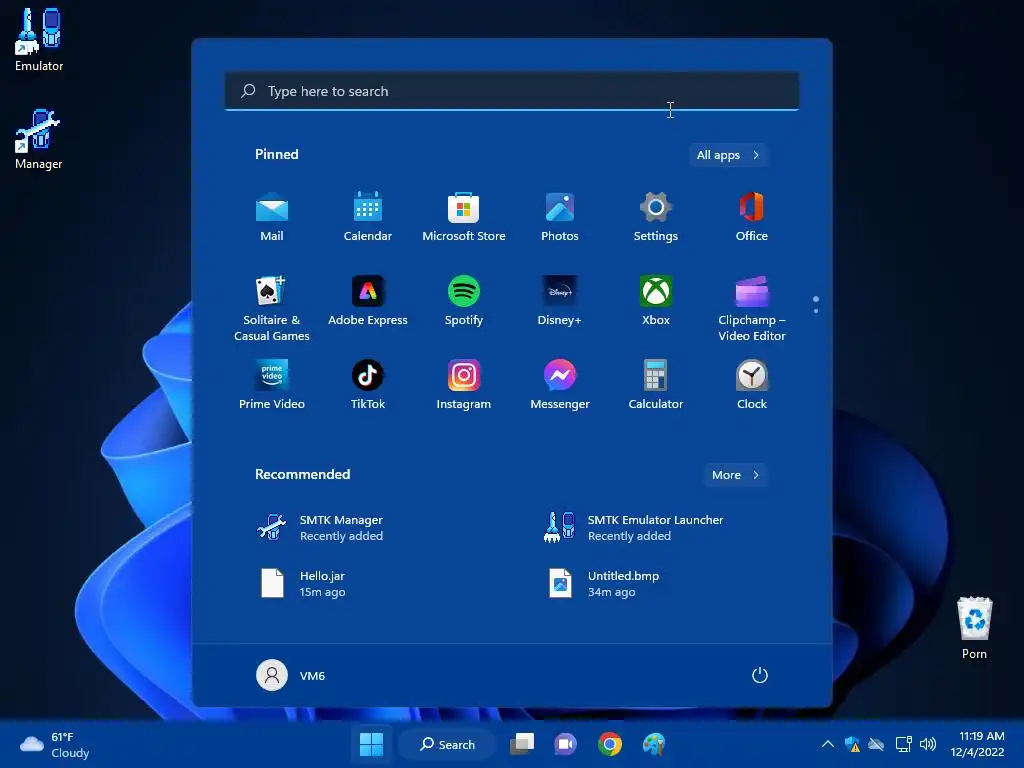The width and height of the screenshot is (1024, 768).
Task: Launch Google Chrome from the taskbar
Action: pos(610,744)
